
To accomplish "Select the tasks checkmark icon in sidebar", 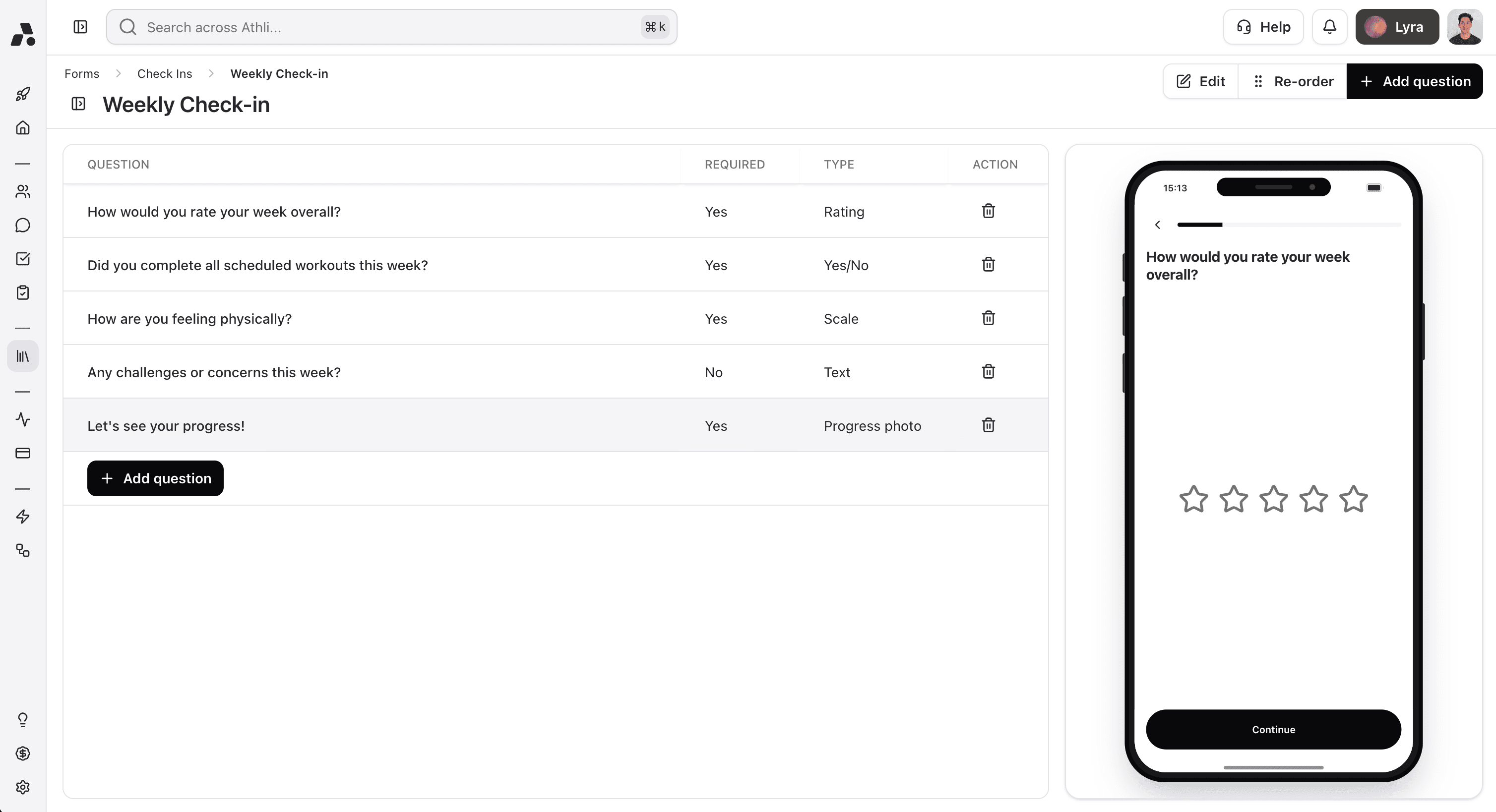I will point(23,259).
